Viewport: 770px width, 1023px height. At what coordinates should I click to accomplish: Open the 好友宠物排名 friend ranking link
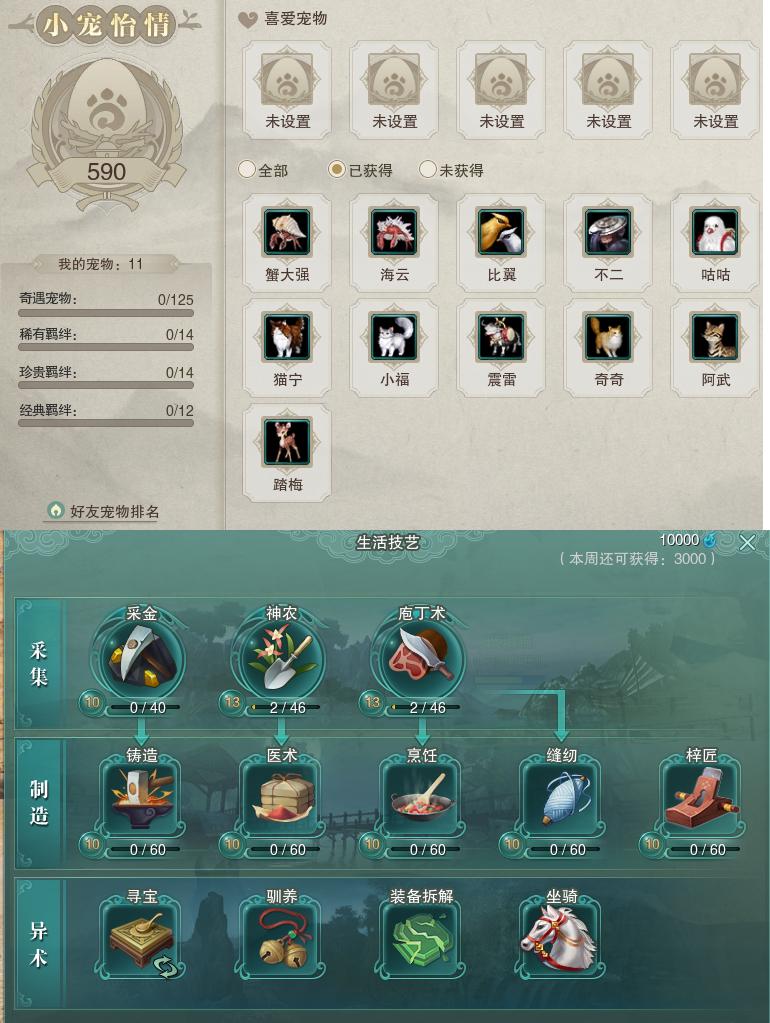click(104, 511)
